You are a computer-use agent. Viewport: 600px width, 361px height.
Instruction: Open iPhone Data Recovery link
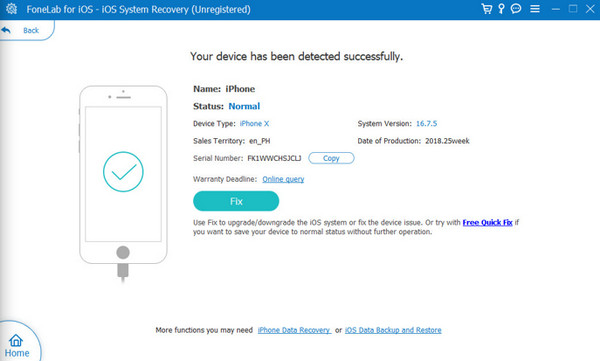294,330
